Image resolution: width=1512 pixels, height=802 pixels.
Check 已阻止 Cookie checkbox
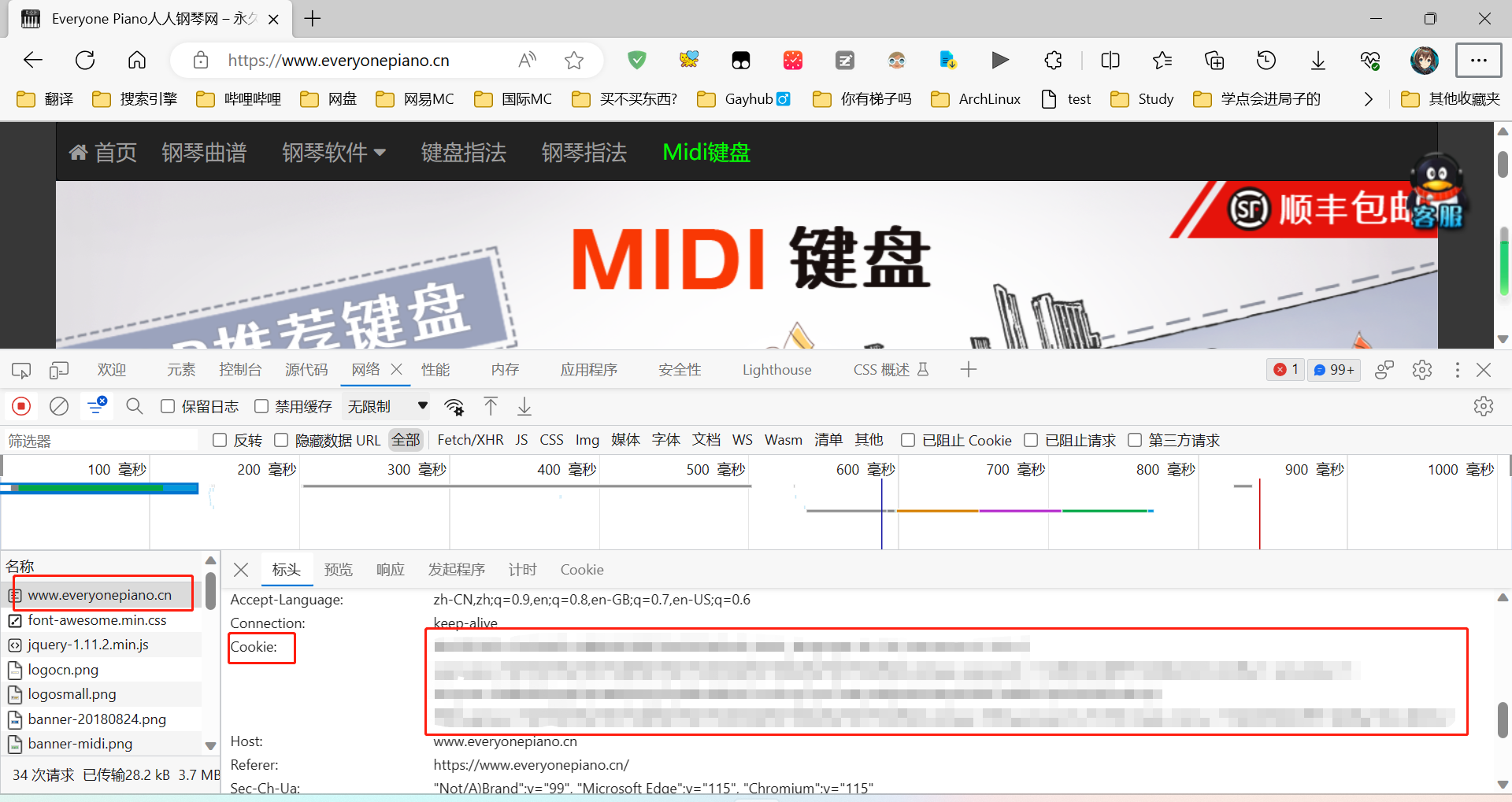[x=908, y=440]
